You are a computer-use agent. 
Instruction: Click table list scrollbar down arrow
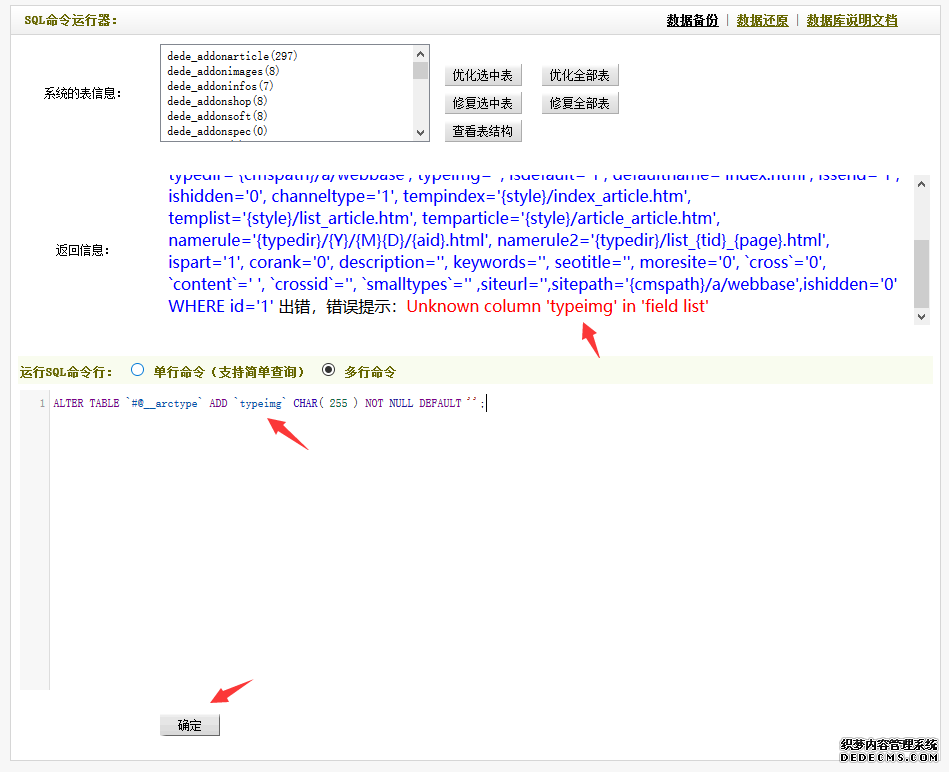[421, 132]
